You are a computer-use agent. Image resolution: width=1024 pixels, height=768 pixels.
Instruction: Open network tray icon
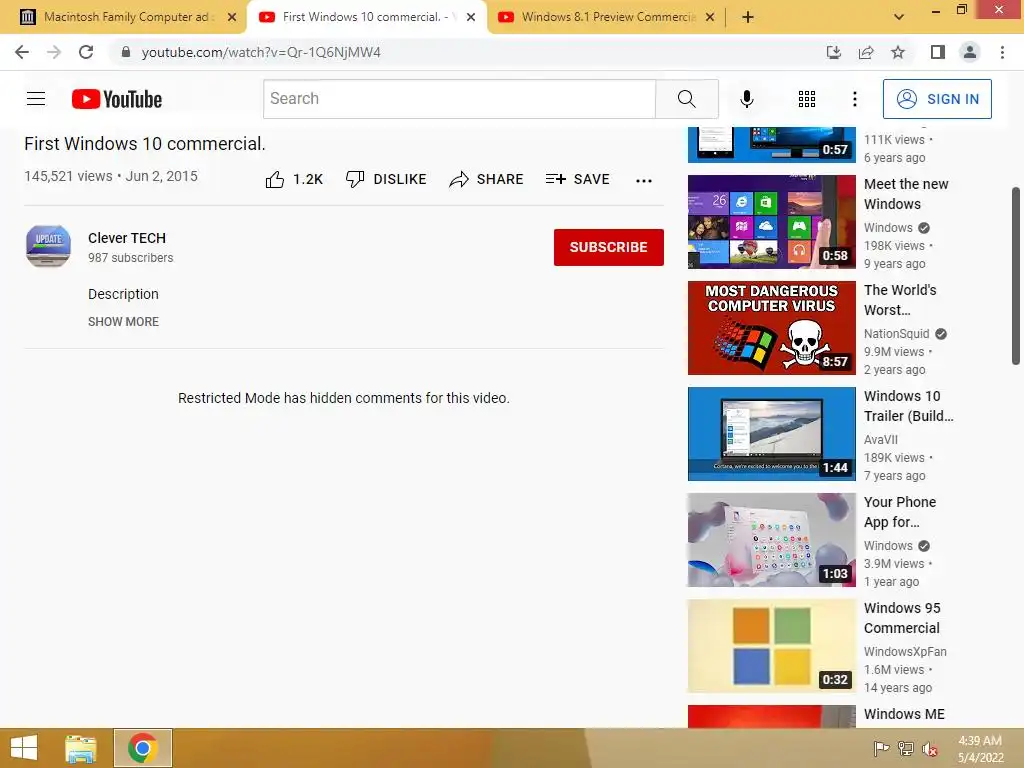pyautogui.click(x=905, y=748)
